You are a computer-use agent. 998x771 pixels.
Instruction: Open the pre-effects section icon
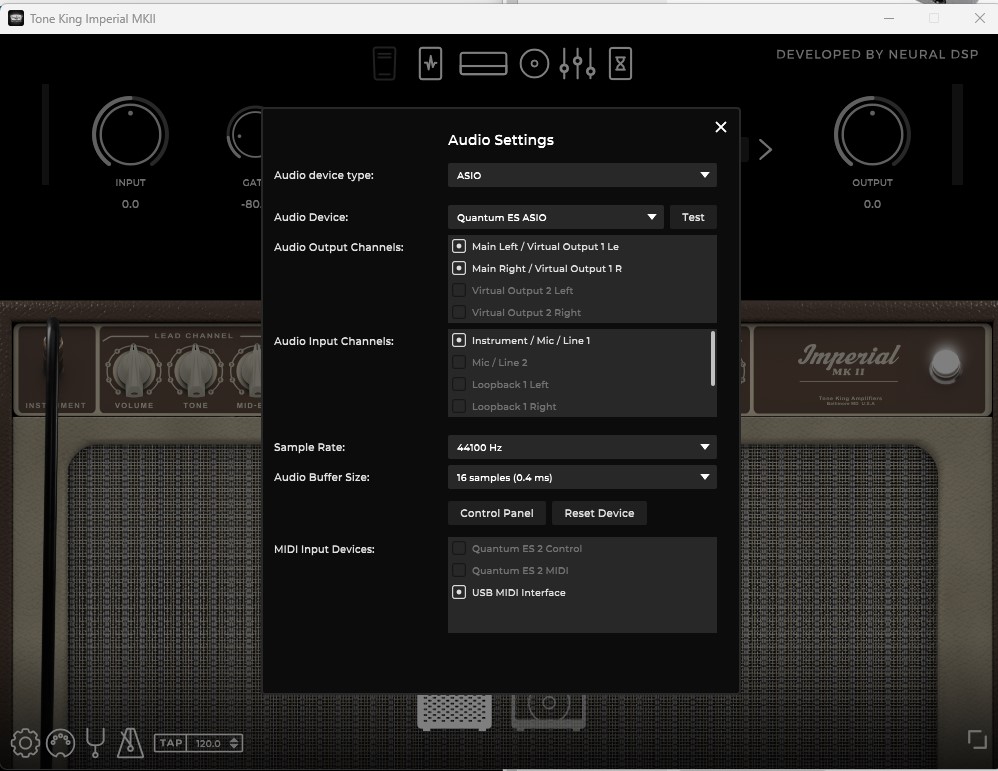[430, 63]
